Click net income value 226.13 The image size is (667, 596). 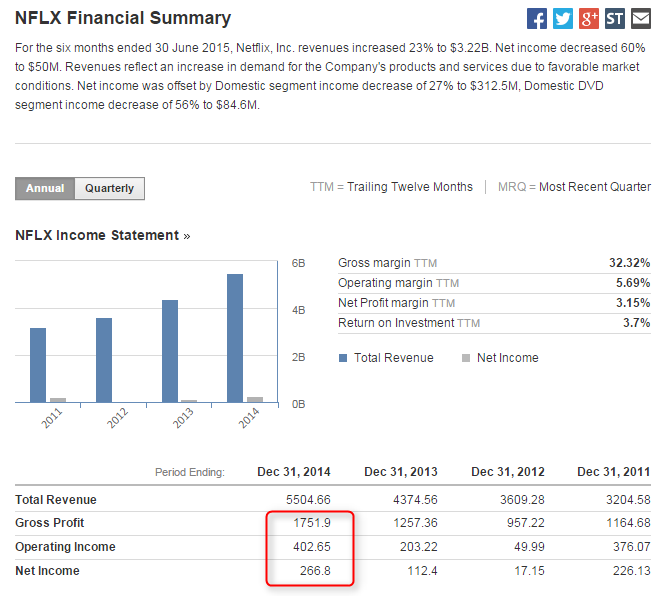click(632, 571)
